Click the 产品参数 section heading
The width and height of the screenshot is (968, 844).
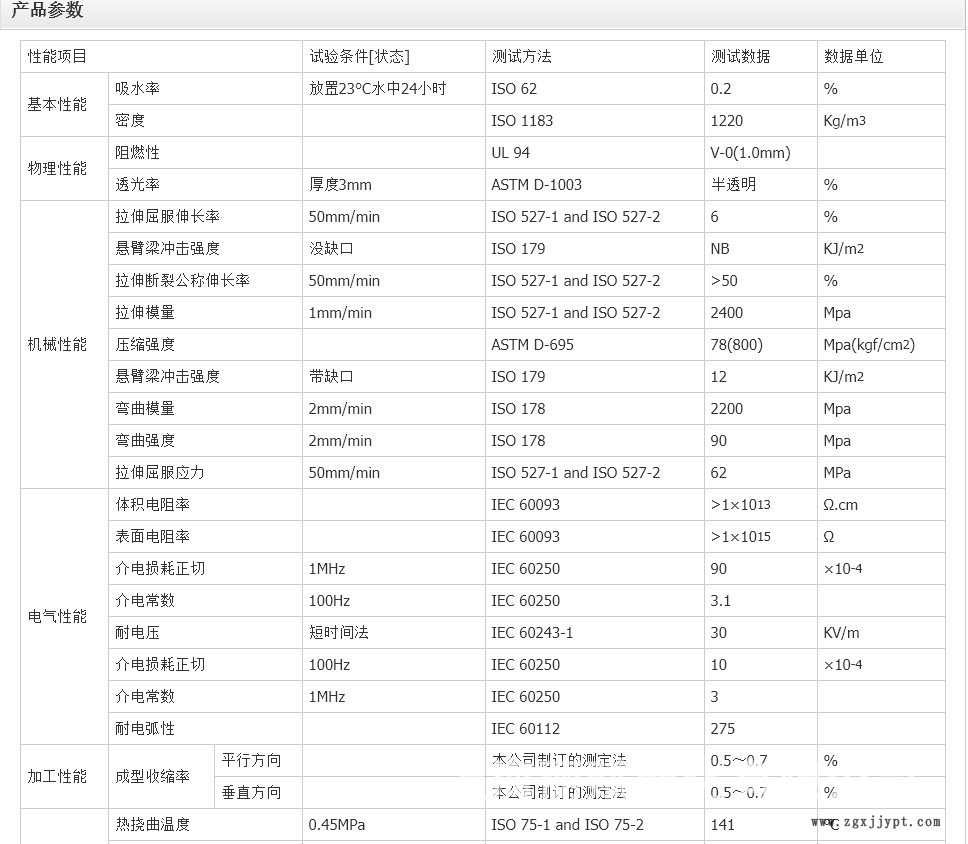click(x=48, y=11)
